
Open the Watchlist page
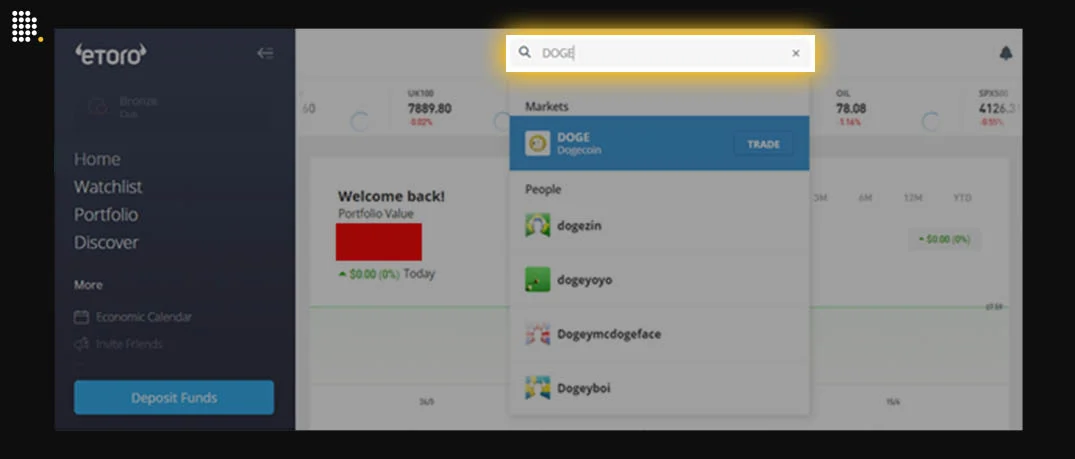pyautogui.click(x=108, y=187)
